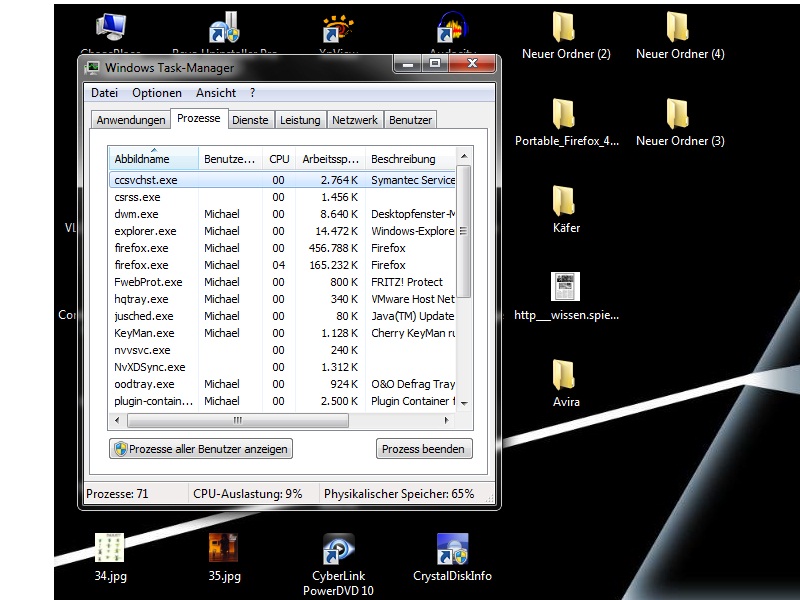800x600 pixels.
Task: Select firefox.exe using 456.788 K
Action: tap(282, 248)
